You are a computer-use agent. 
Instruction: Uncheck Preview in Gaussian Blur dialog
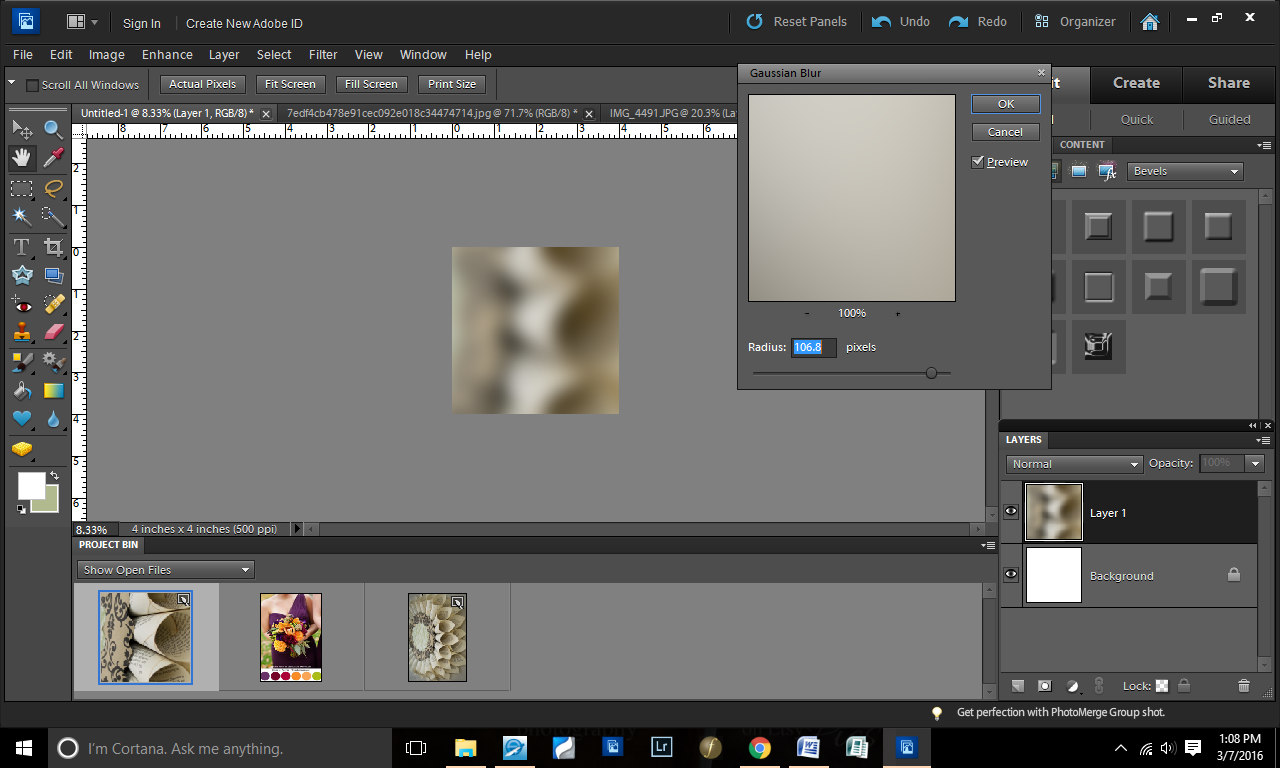tap(978, 162)
